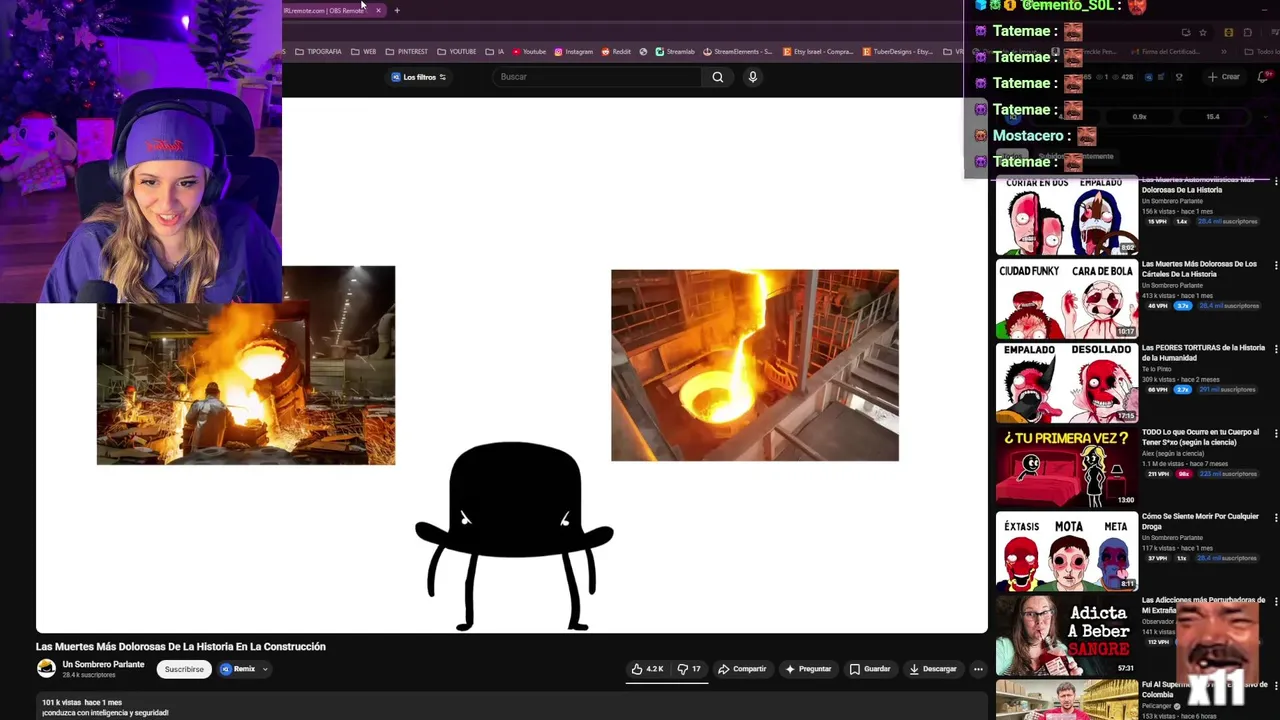
Task: Bookmark page with star icon
Action: click(1203, 32)
